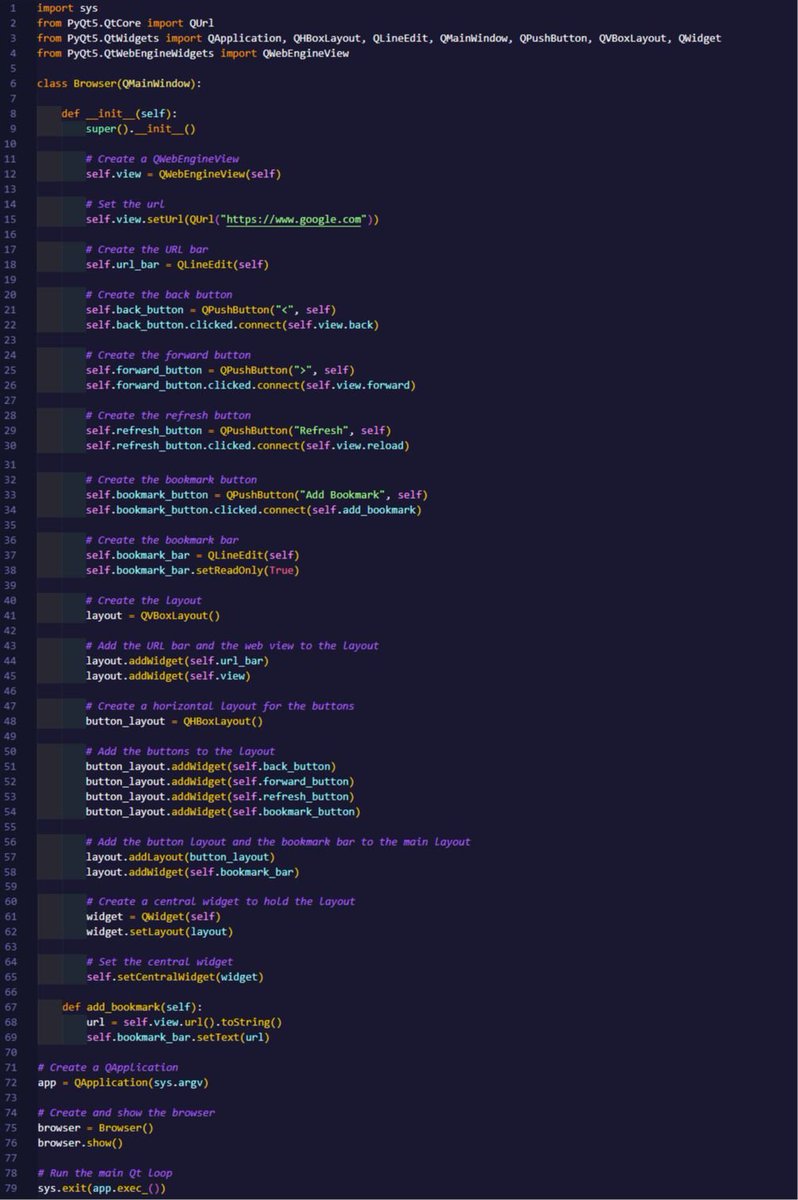Click layout.addLayout(button_layout) on line 57
The image size is (798, 1200).
click(180, 857)
